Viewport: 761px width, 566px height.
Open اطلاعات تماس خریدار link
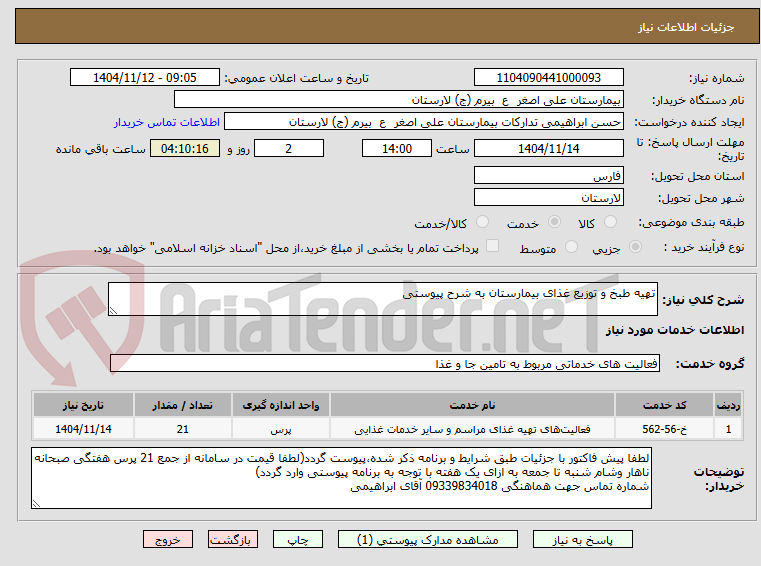[x=166, y=122]
